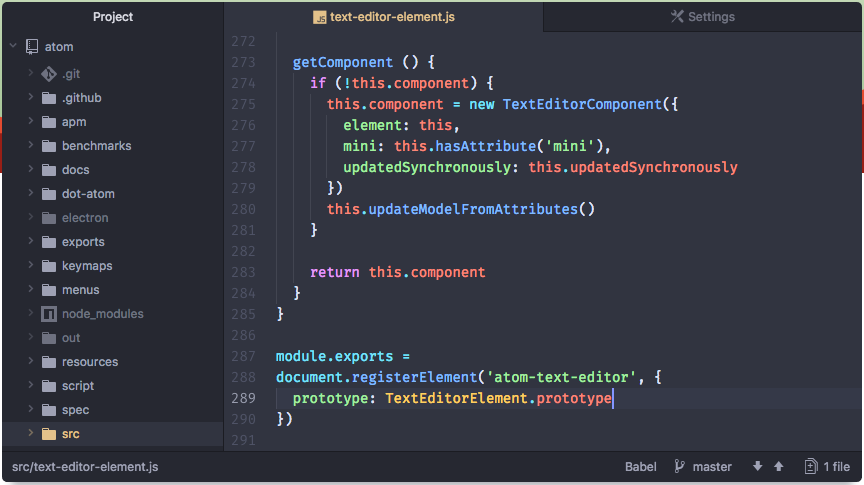
Task: Click 'TextEditorElement' in line 289
Action: [x=456, y=398]
